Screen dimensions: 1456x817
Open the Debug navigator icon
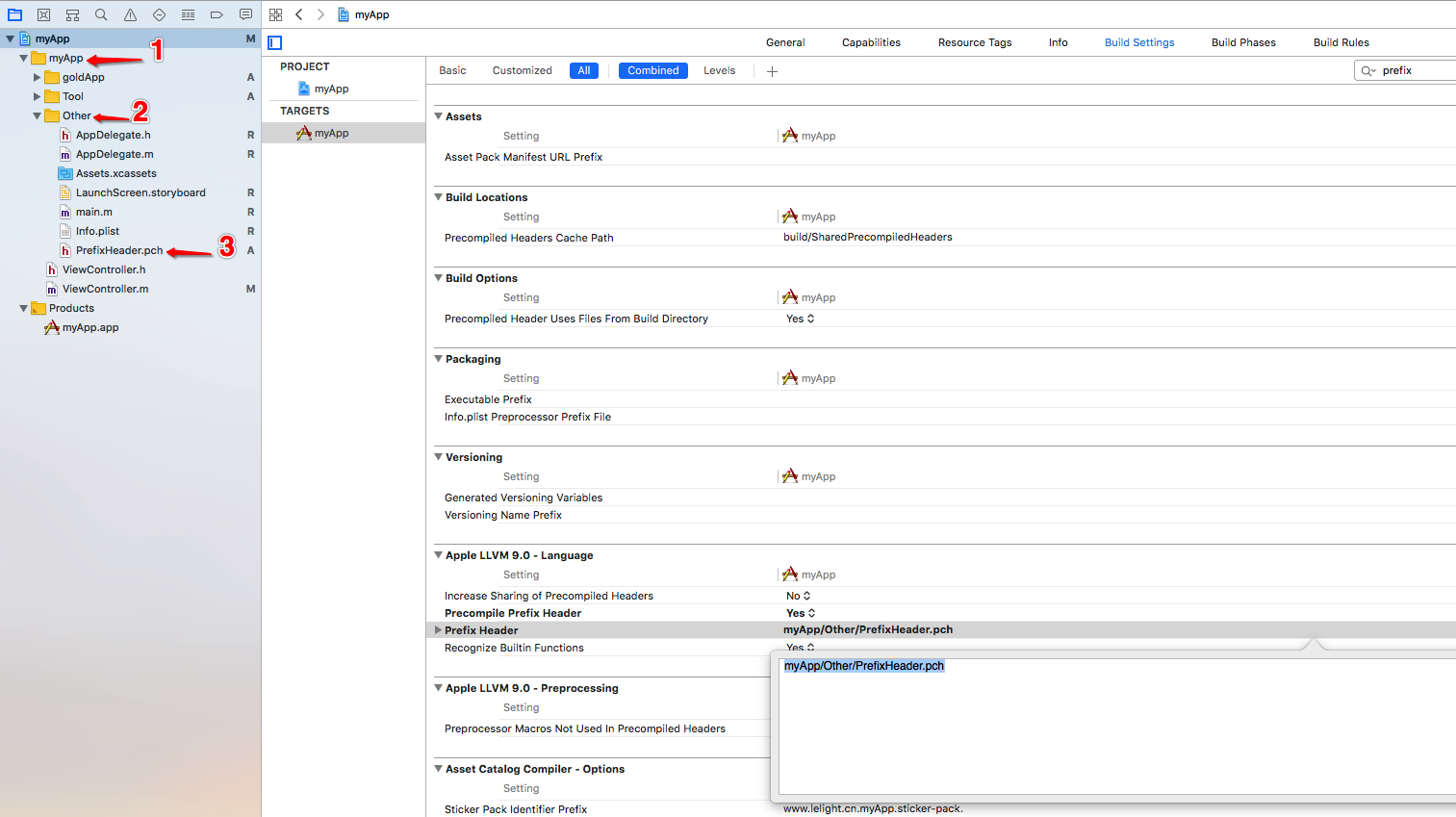pos(188,14)
